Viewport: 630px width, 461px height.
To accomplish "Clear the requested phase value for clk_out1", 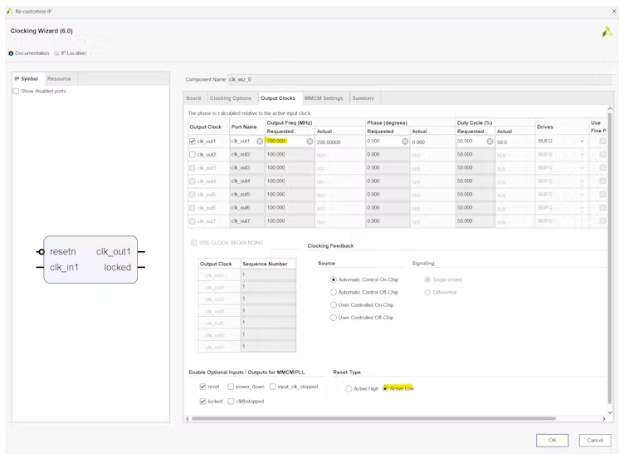I will (x=405, y=142).
